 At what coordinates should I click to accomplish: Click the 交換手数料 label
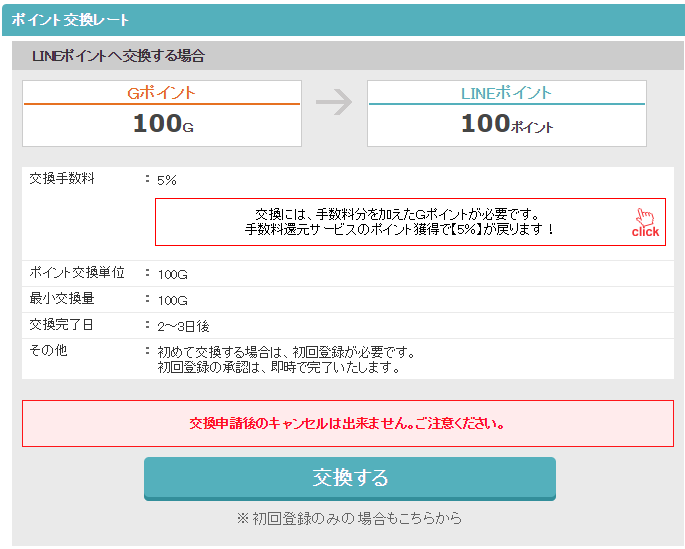coord(62,179)
